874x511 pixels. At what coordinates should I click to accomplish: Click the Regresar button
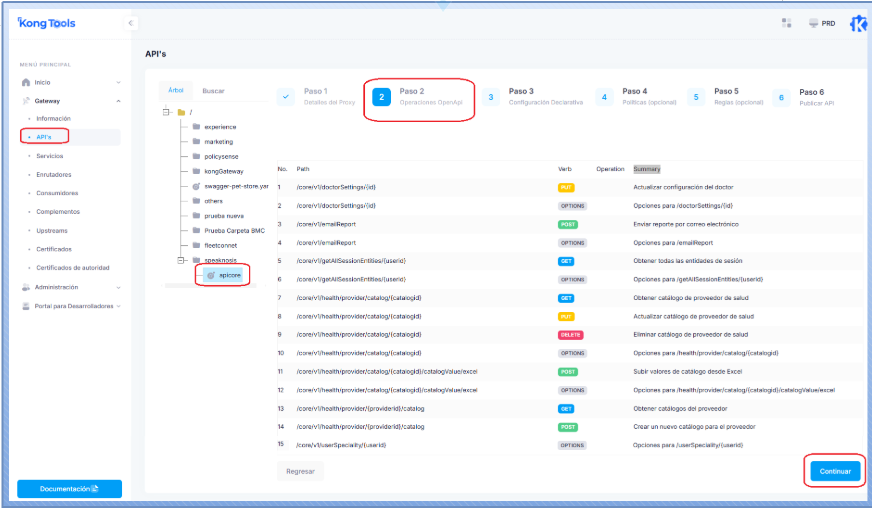[300, 470]
